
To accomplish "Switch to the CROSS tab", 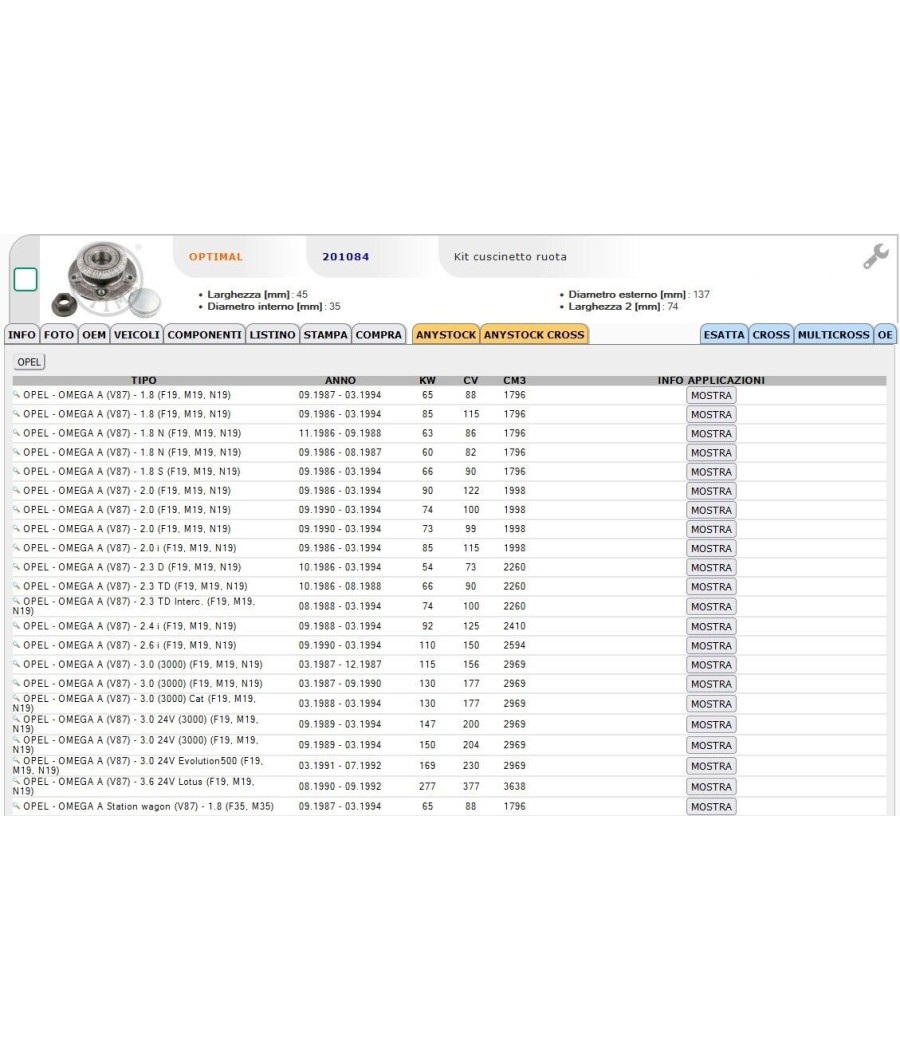I will [x=771, y=334].
